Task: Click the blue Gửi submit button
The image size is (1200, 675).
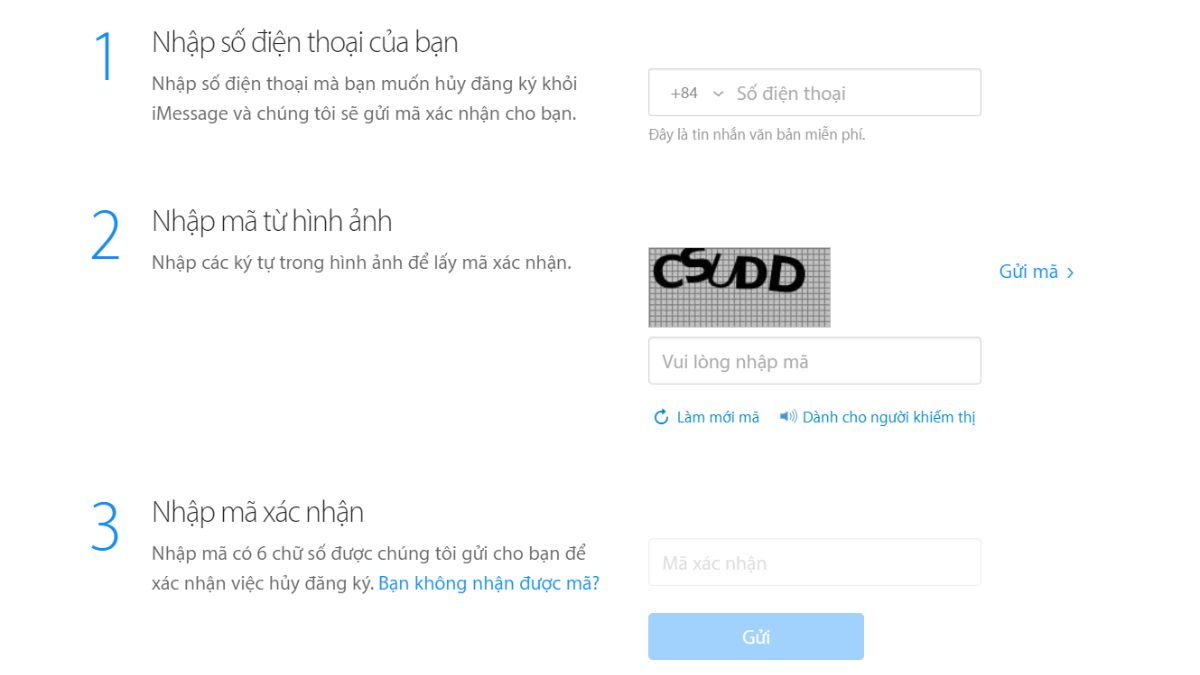Action: click(x=755, y=637)
